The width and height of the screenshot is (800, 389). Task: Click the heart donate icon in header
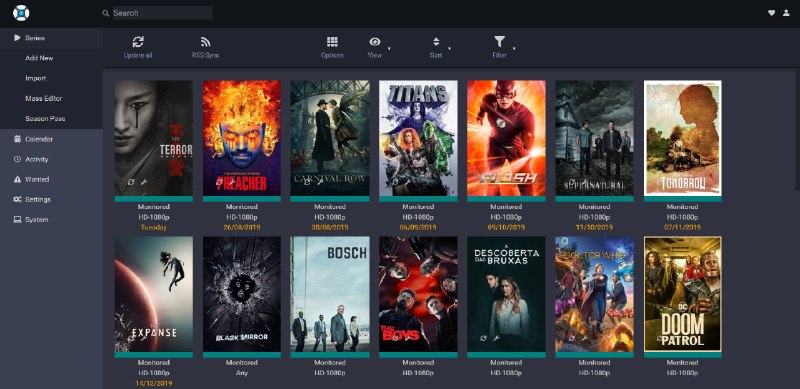pyautogui.click(x=771, y=13)
